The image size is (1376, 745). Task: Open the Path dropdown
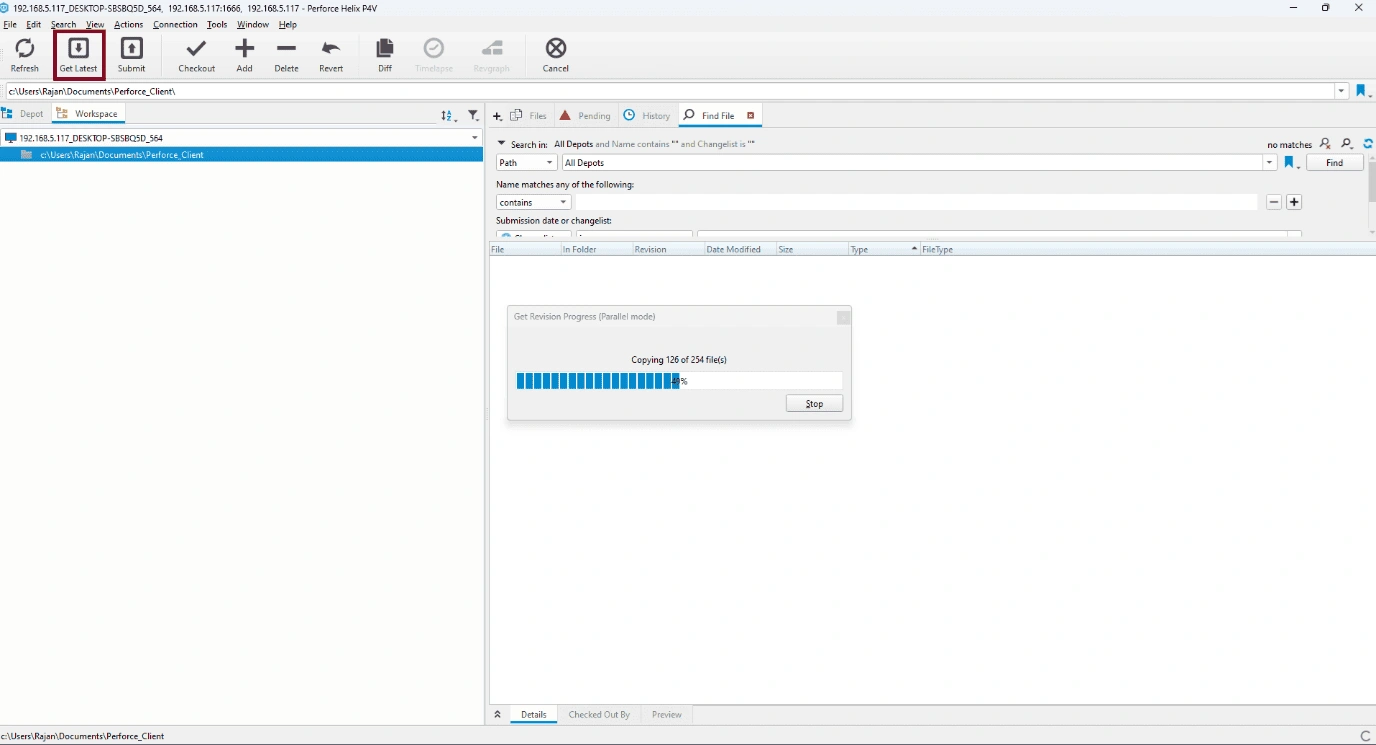coord(527,163)
